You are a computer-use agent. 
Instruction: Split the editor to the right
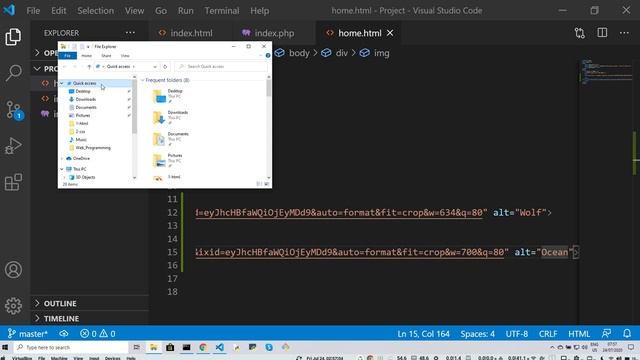click(x=602, y=33)
